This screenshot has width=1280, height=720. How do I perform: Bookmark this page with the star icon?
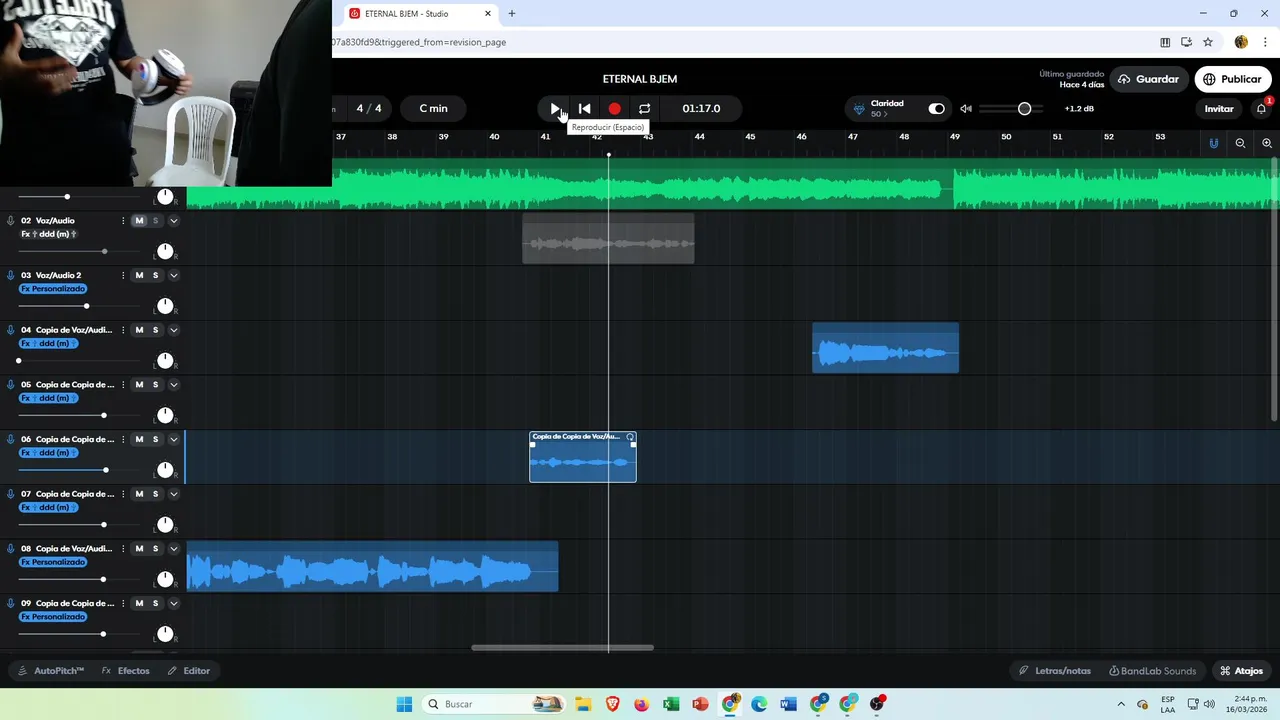click(1208, 42)
